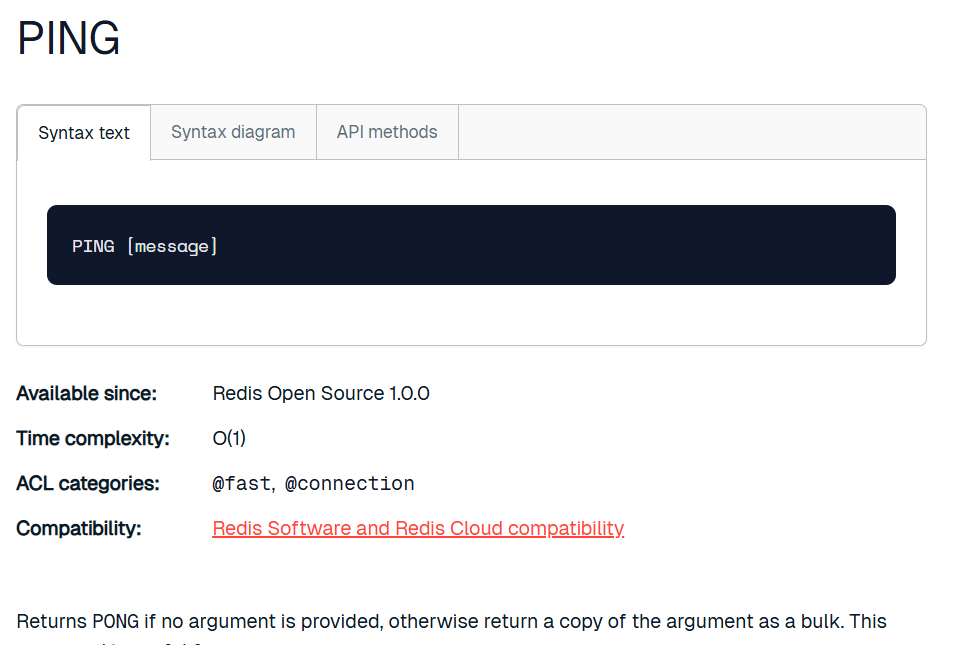Select the Syntax text tab

pos(84,133)
